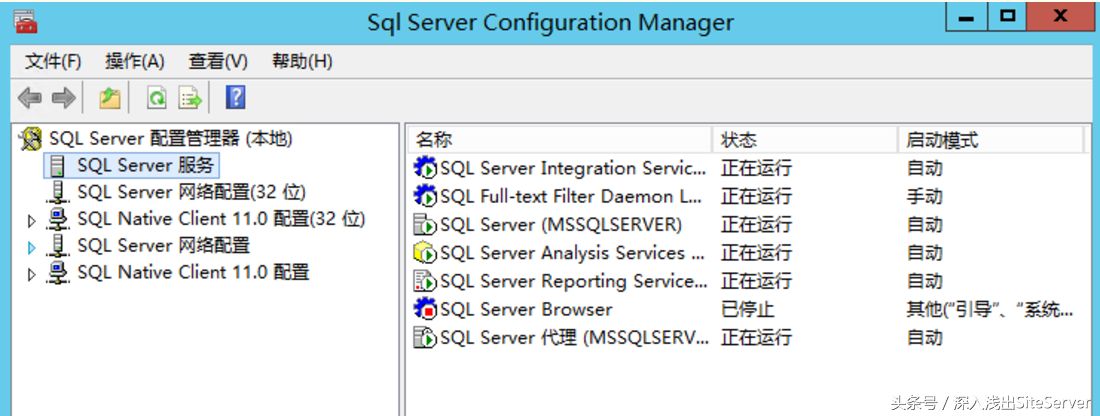The image size is (1100, 416).
Task: Click 其他("引导"、"系统... start mode cell
Action: click(989, 309)
